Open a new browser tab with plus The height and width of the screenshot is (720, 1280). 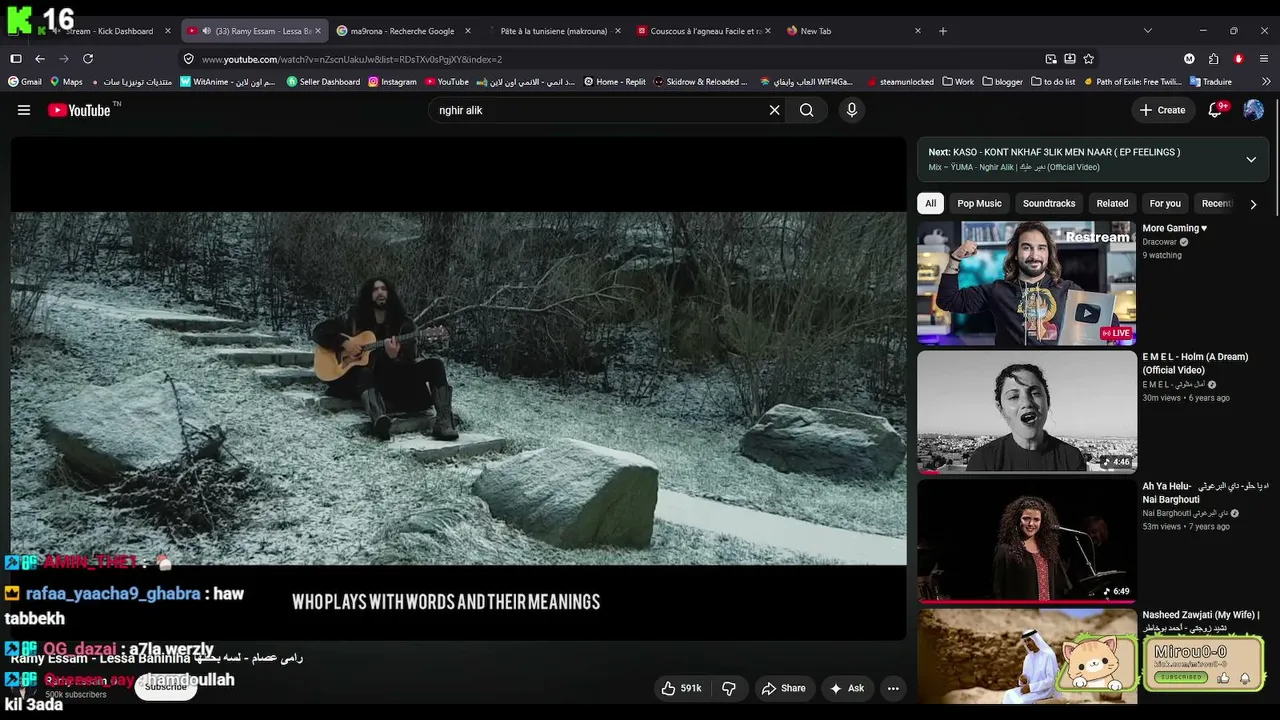pos(942,31)
